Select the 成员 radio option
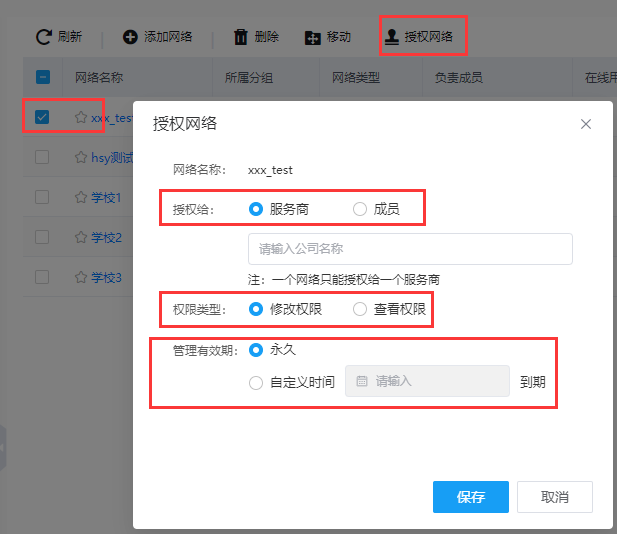Viewport: 617px width, 534px height. point(360,209)
